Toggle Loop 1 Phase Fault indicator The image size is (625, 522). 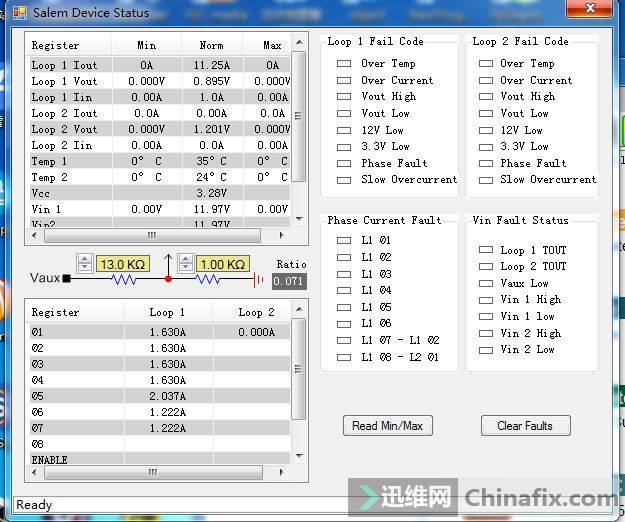click(x=344, y=163)
